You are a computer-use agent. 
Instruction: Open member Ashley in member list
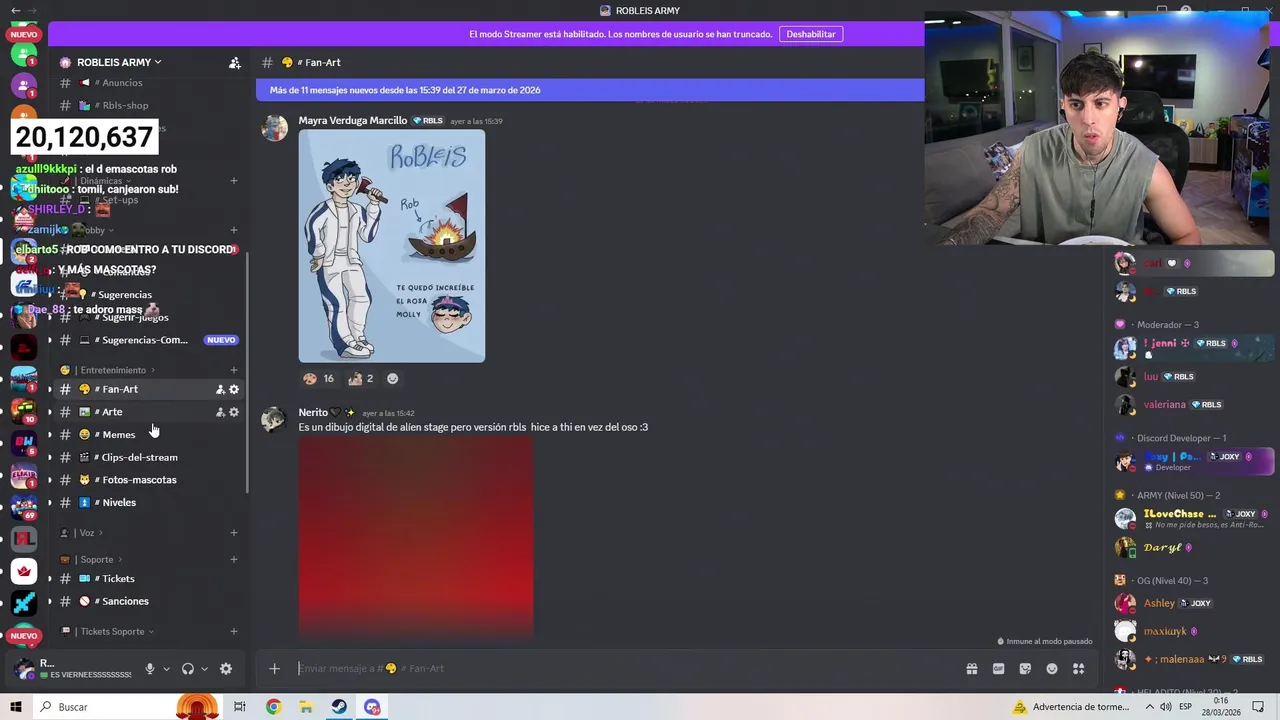click(x=1160, y=603)
